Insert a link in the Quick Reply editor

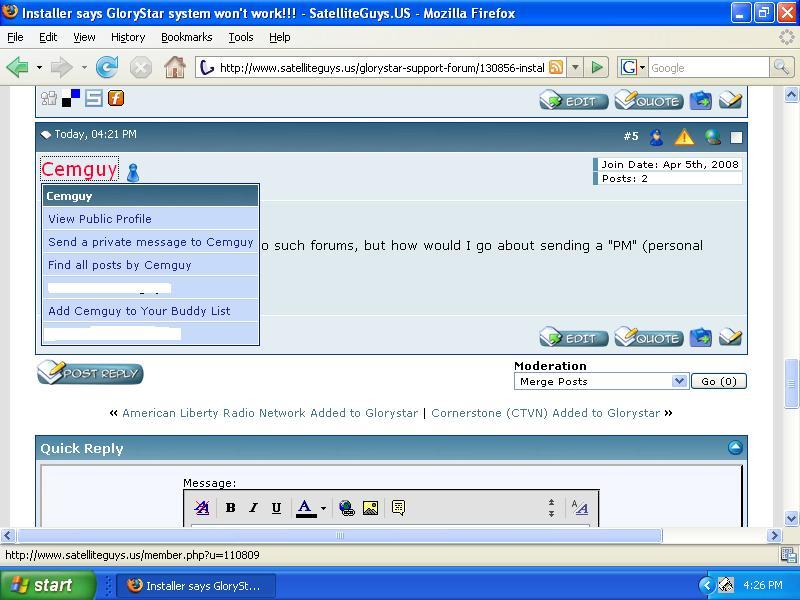[346, 508]
